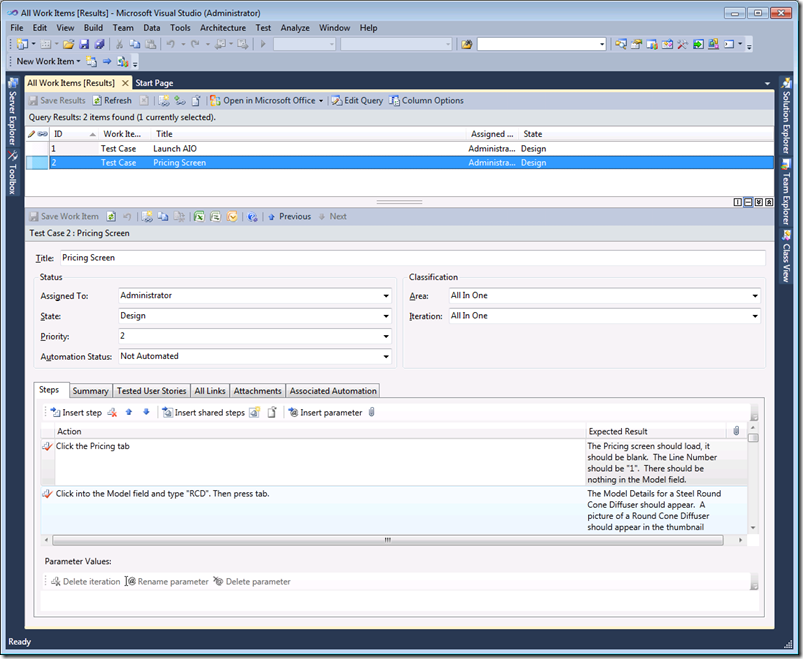Viewport: 803px width, 659px height.
Task: Open the Priority dropdown
Action: point(386,336)
